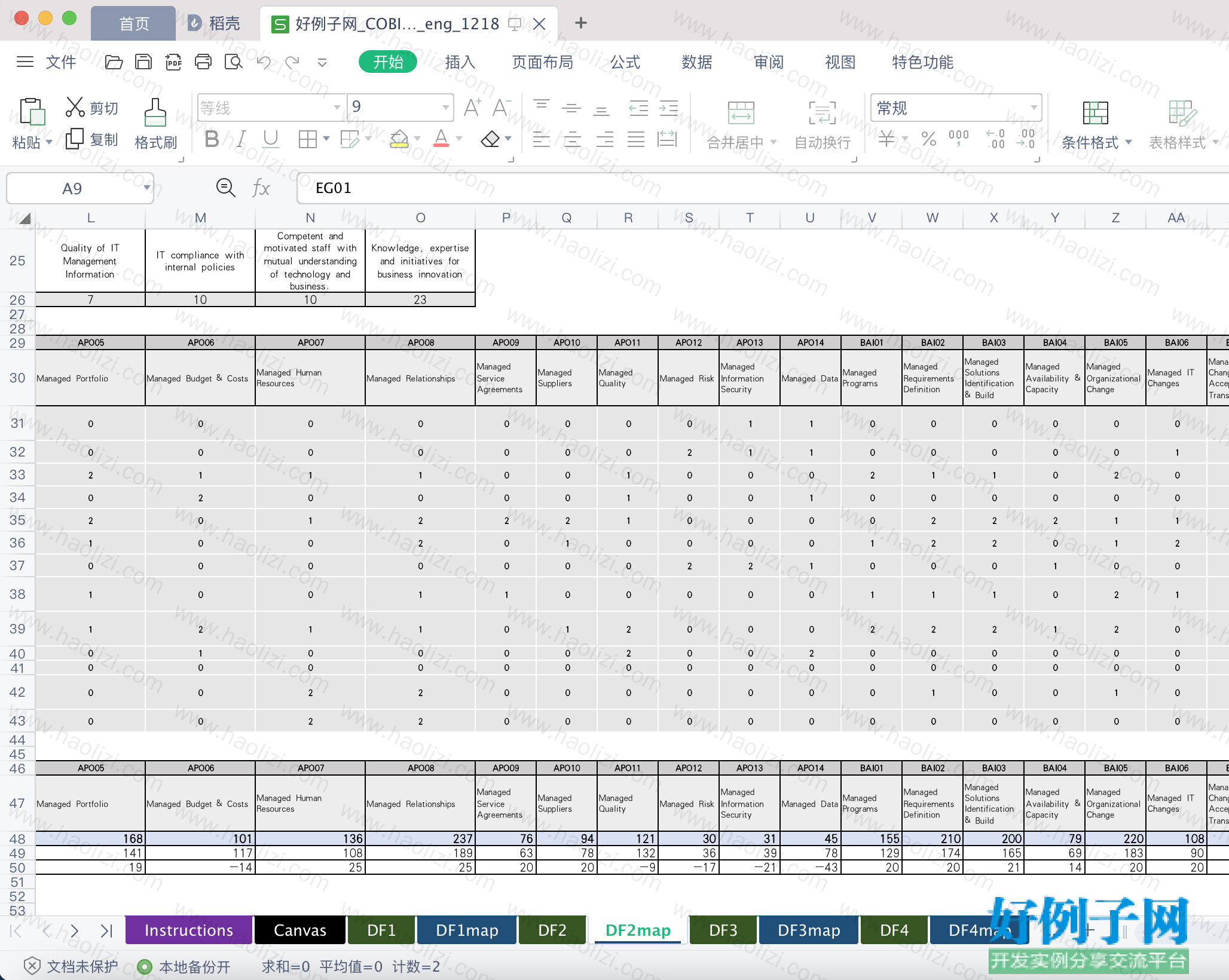
Task: Click the thousands separator icon
Action: 958,139
